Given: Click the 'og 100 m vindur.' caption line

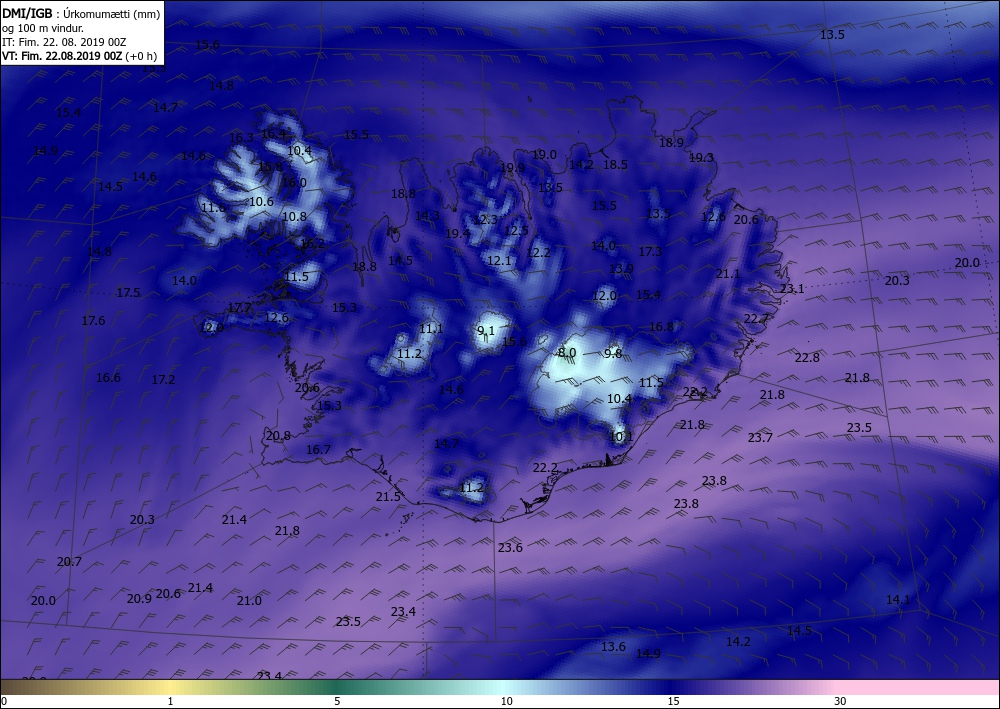Looking at the screenshot, I should [x=43, y=28].
